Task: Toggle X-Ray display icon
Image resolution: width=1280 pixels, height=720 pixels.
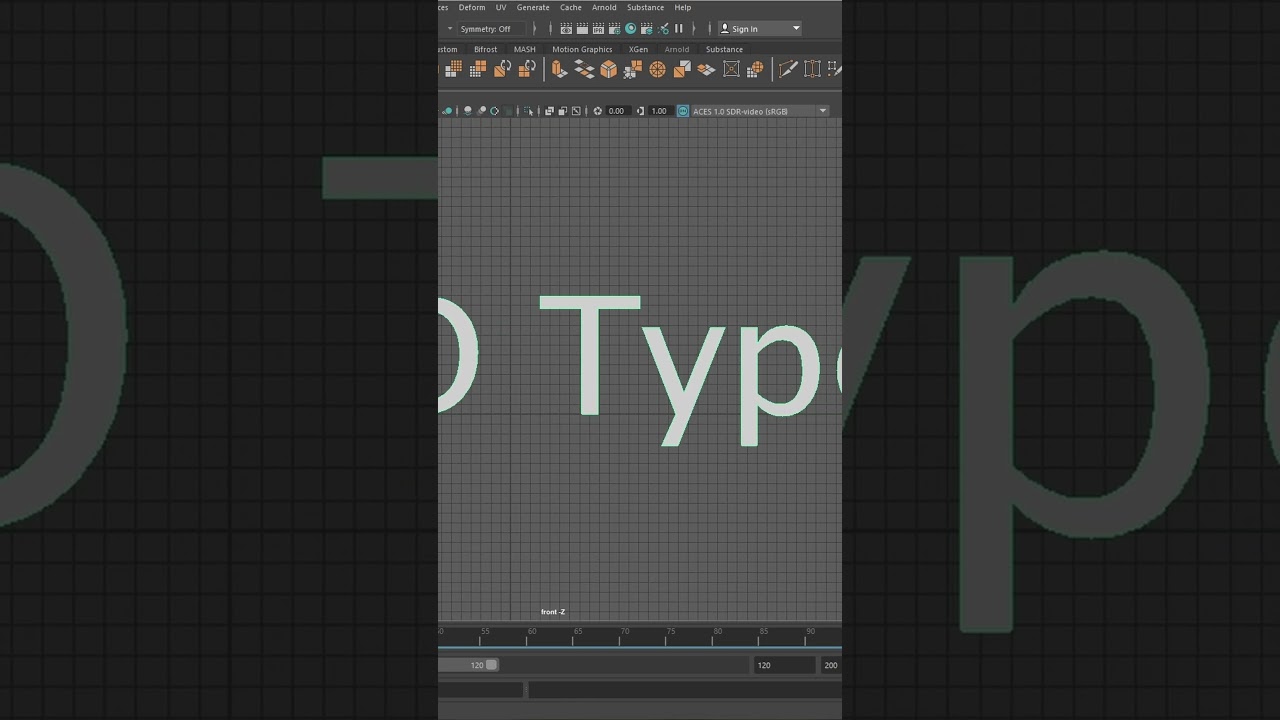Action: tap(549, 111)
